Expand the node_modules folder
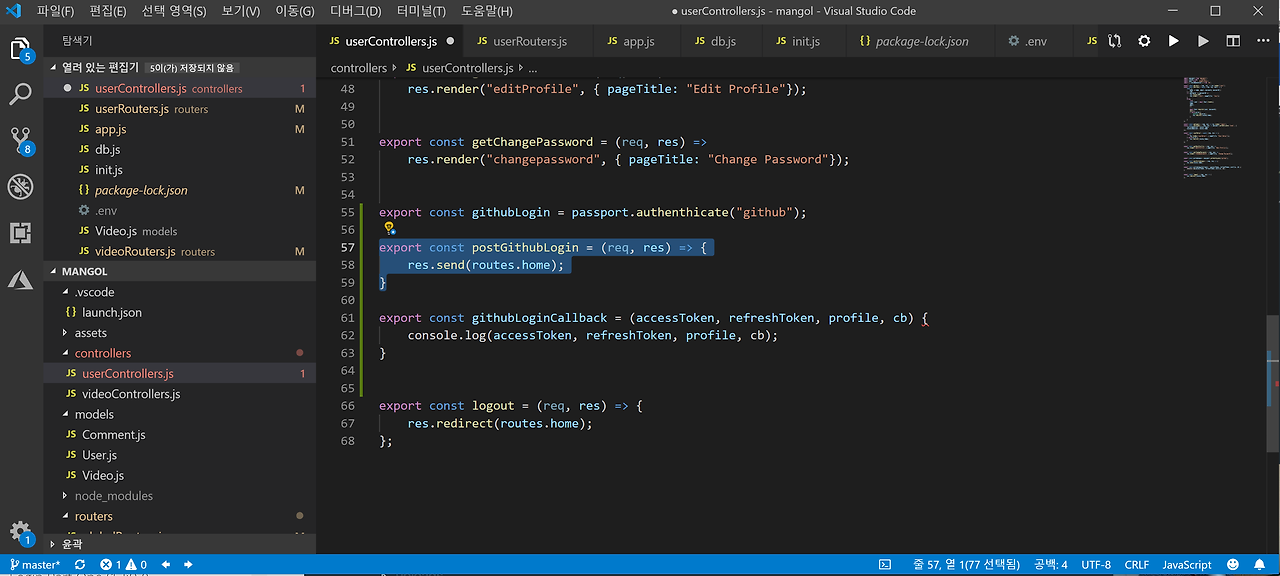This screenshot has height=576, width=1280. coord(113,496)
